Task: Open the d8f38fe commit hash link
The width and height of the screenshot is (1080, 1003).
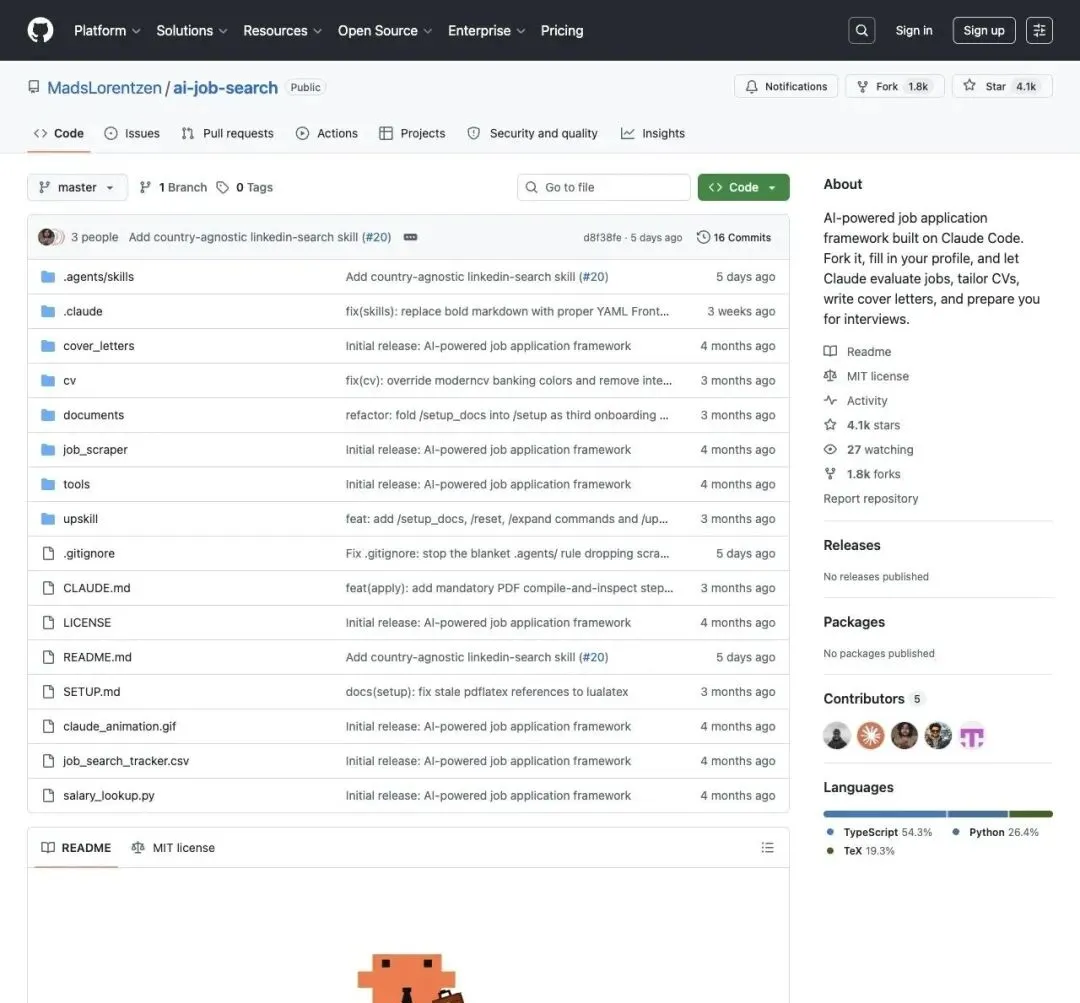Action: tap(602, 238)
